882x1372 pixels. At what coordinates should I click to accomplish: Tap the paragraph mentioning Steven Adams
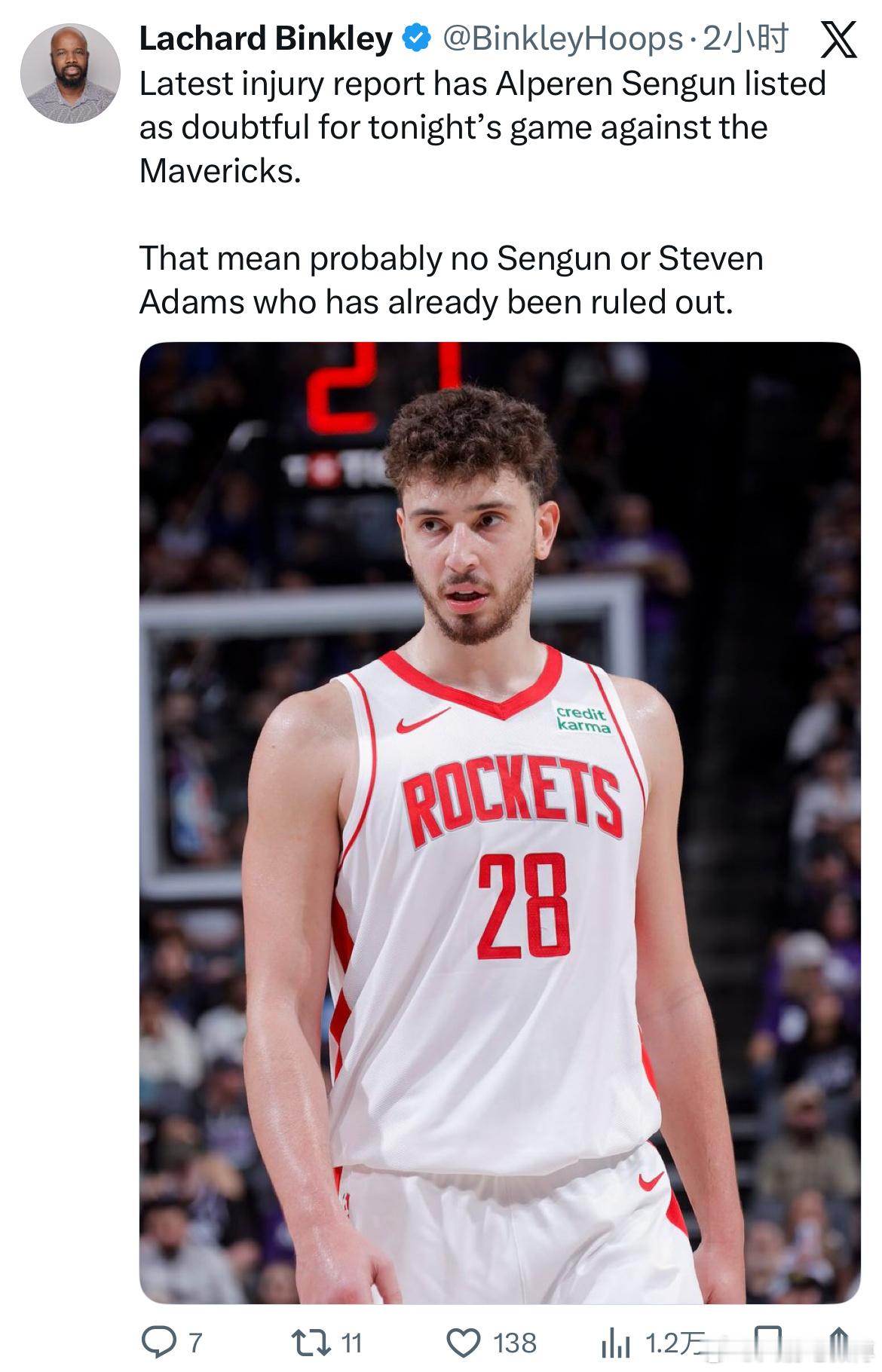pos(452,280)
